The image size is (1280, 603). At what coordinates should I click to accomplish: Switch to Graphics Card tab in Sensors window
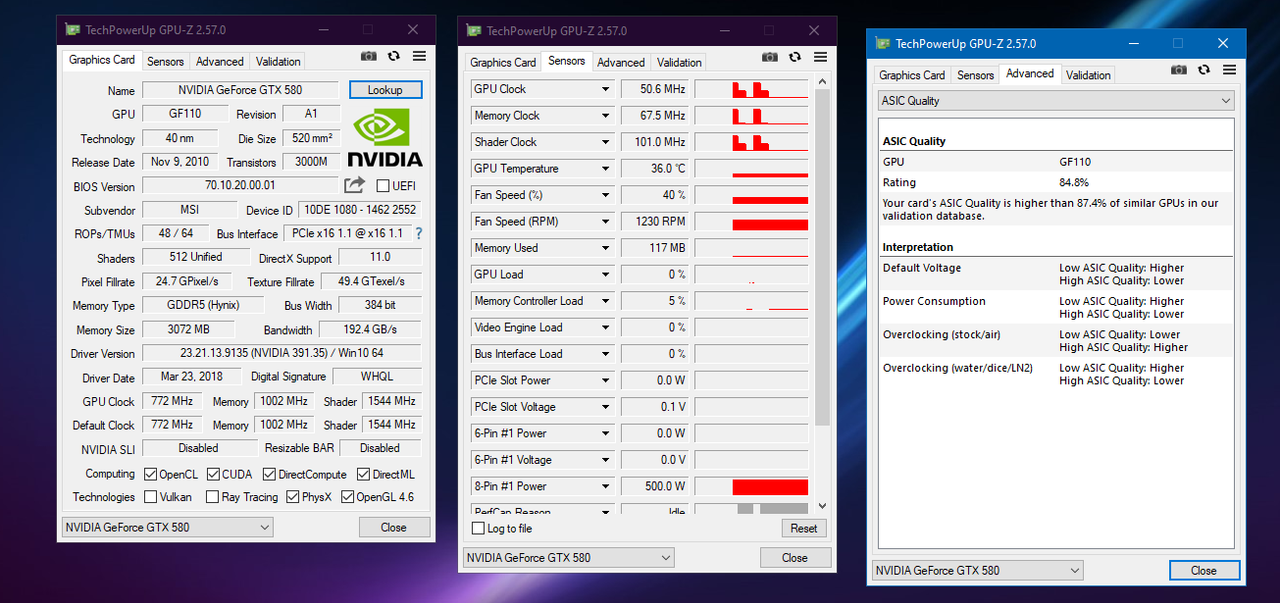[503, 62]
